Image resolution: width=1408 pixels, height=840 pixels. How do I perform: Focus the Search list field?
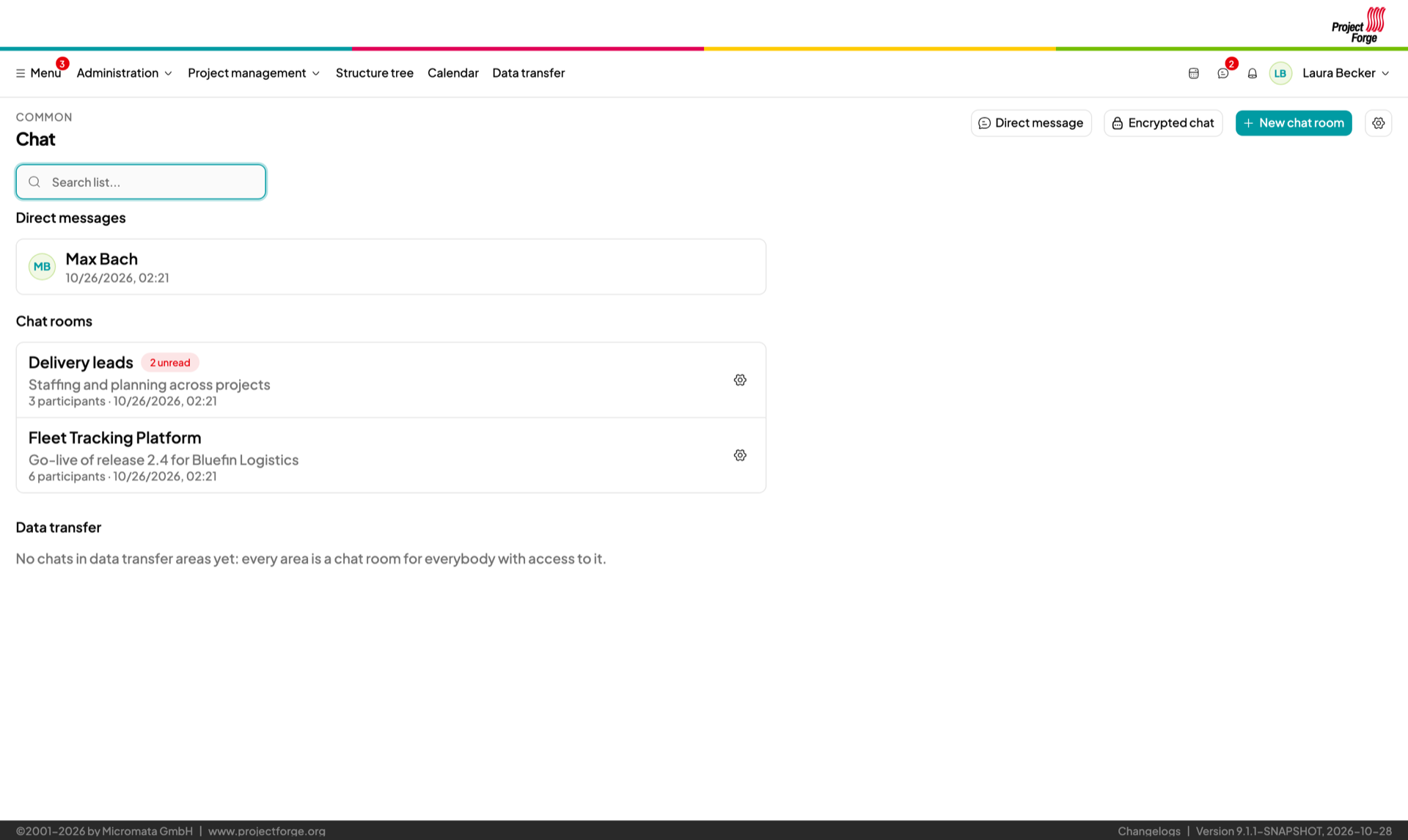pyautogui.click(x=141, y=182)
